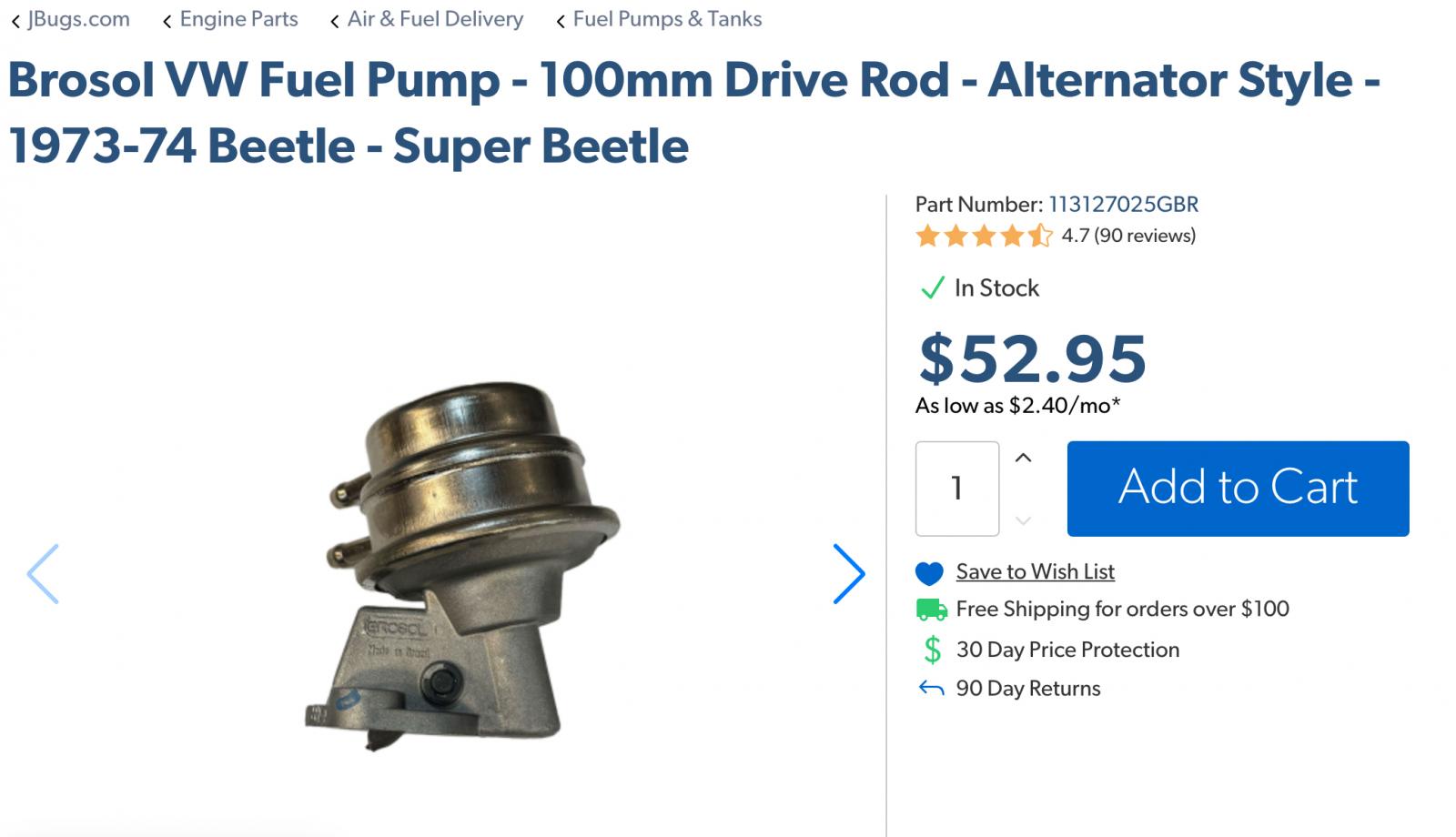Navigate to Air & Fuel Delivery breadcrumb
Image resolution: width=1456 pixels, height=837 pixels.
[435, 19]
